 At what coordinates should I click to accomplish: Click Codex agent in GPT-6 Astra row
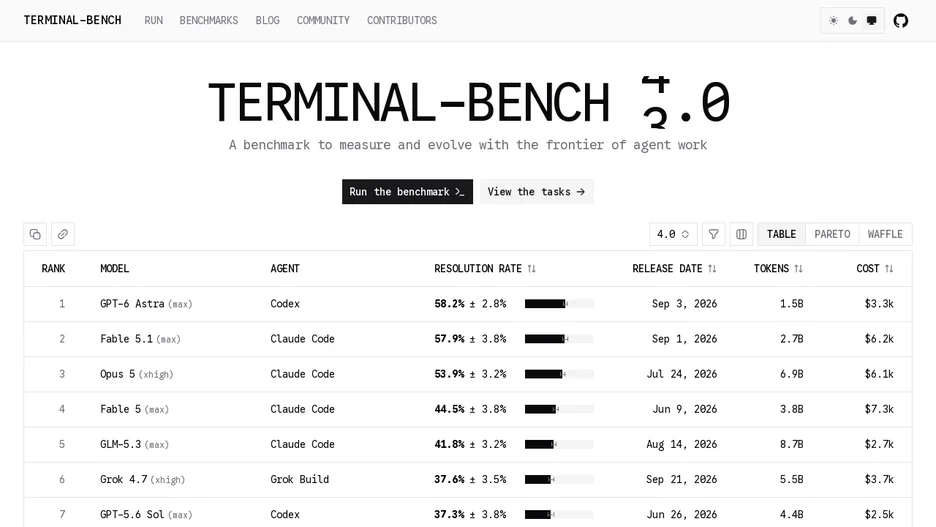point(285,304)
